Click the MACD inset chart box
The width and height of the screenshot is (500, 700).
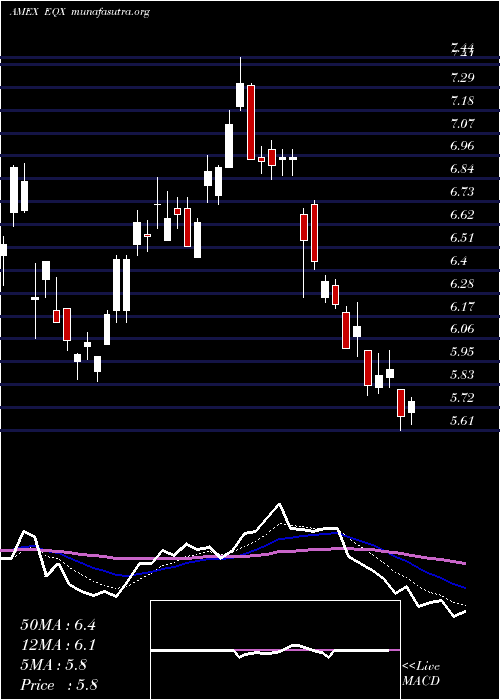tap(275, 650)
